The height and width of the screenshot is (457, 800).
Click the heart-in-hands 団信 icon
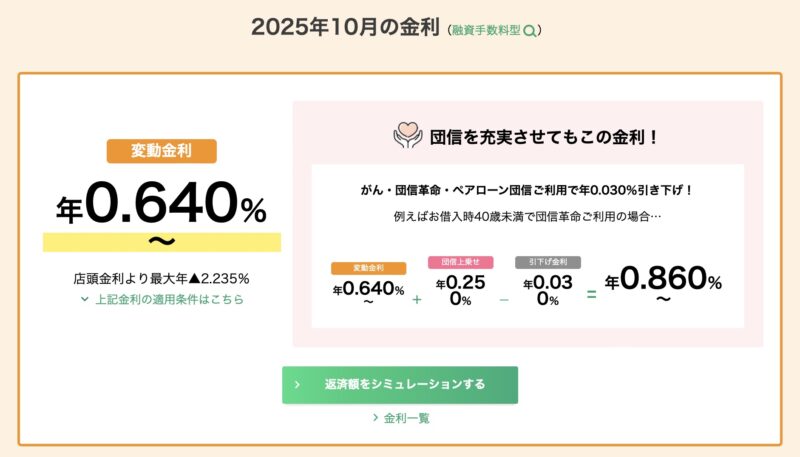(x=406, y=136)
